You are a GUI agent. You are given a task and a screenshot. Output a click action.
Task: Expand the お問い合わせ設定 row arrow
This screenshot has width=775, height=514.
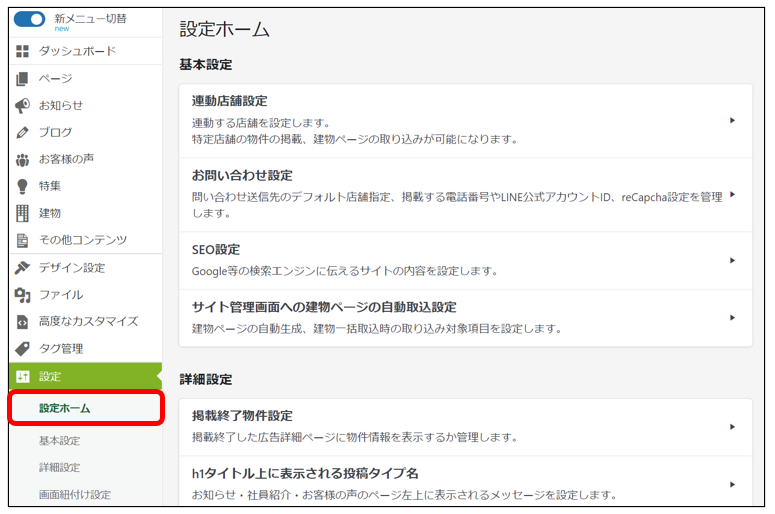coord(732,195)
